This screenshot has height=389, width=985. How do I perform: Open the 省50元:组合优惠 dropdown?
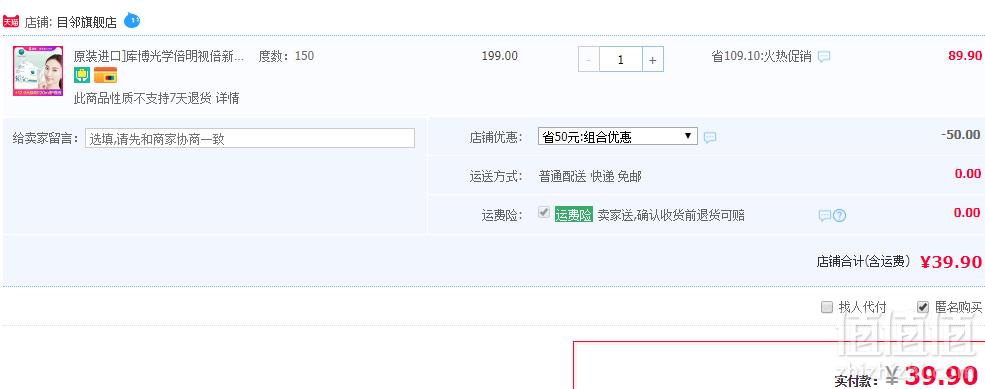(618, 136)
